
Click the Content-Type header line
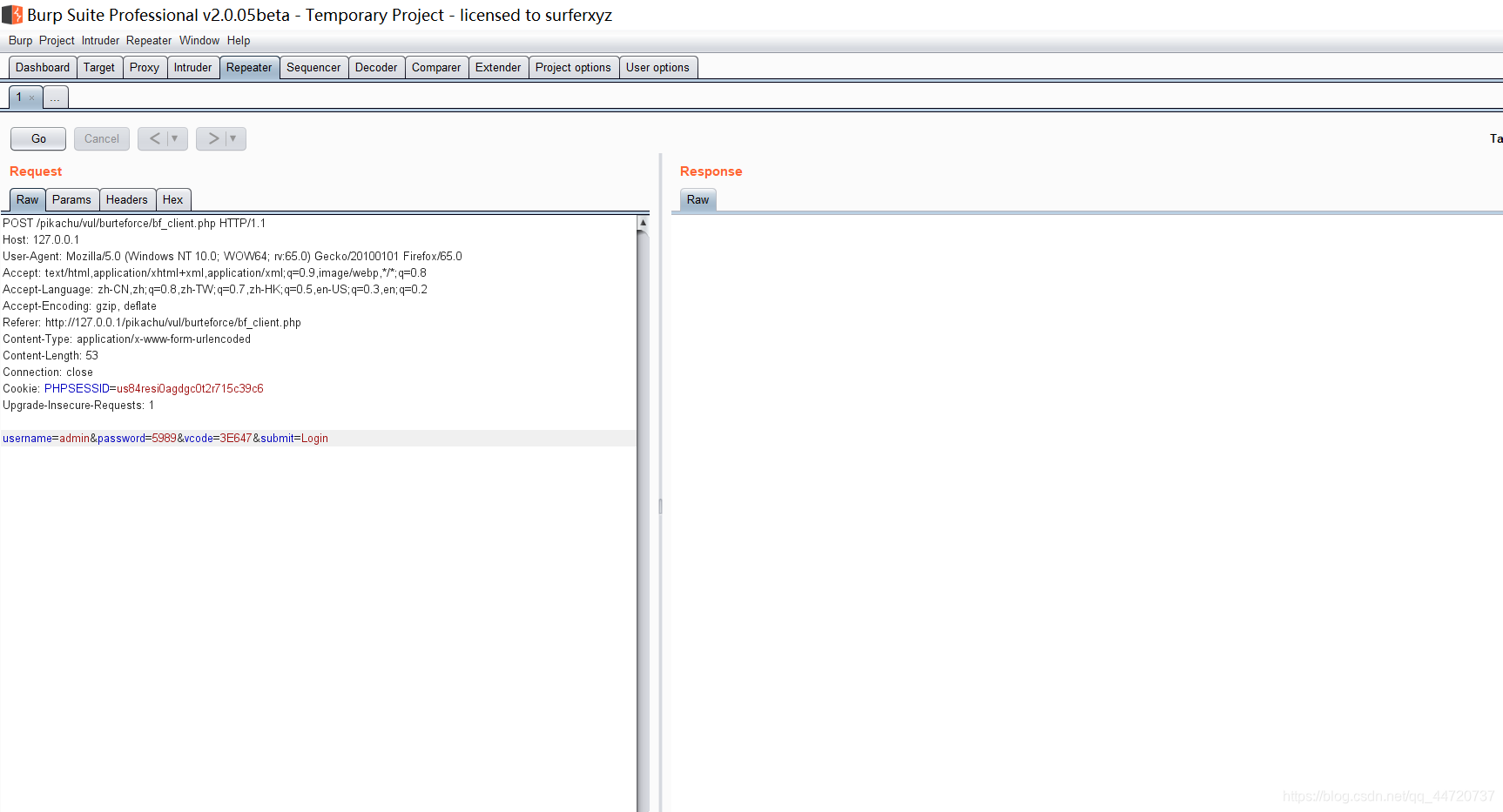[x=126, y=339]
